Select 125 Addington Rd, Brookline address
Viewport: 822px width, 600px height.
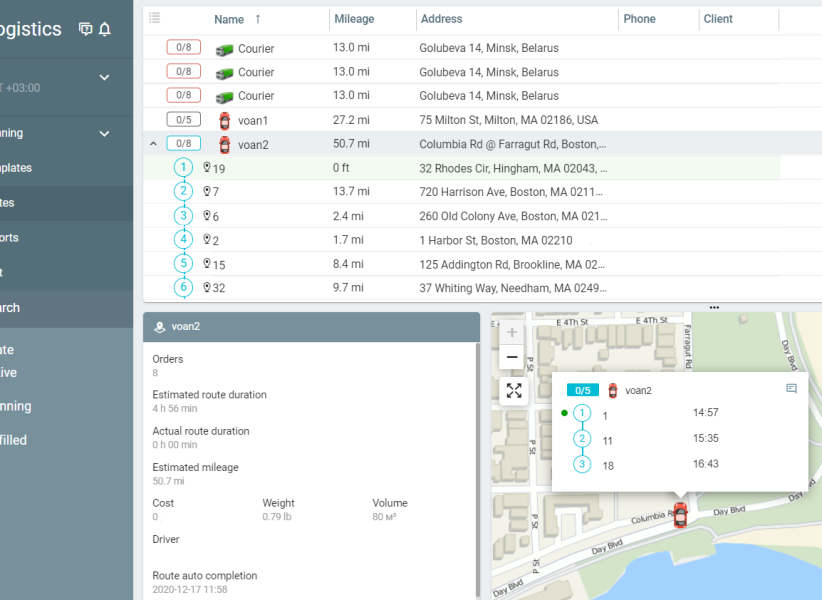pyautogui.click(x=512, y=264)
